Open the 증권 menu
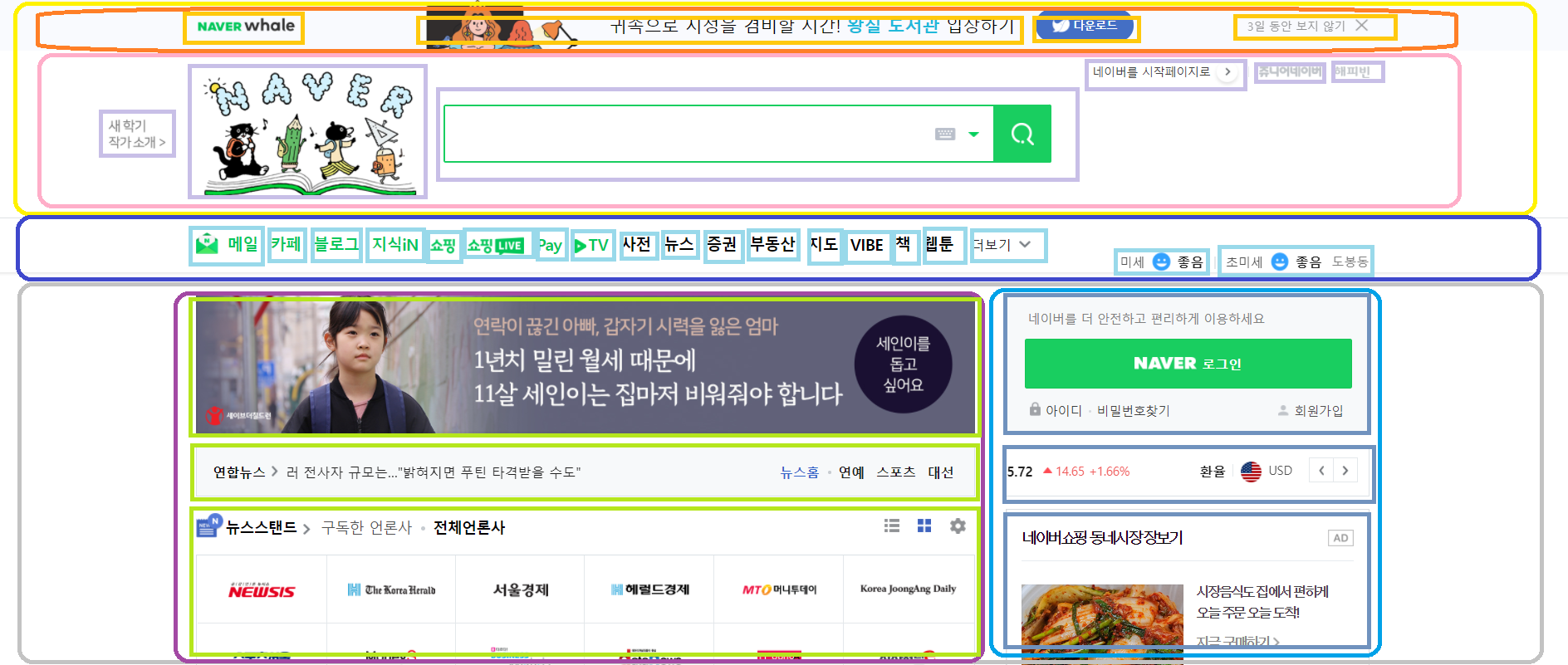Image resolution: width=1568 pixels, height=665 pixels. (722, 244)
